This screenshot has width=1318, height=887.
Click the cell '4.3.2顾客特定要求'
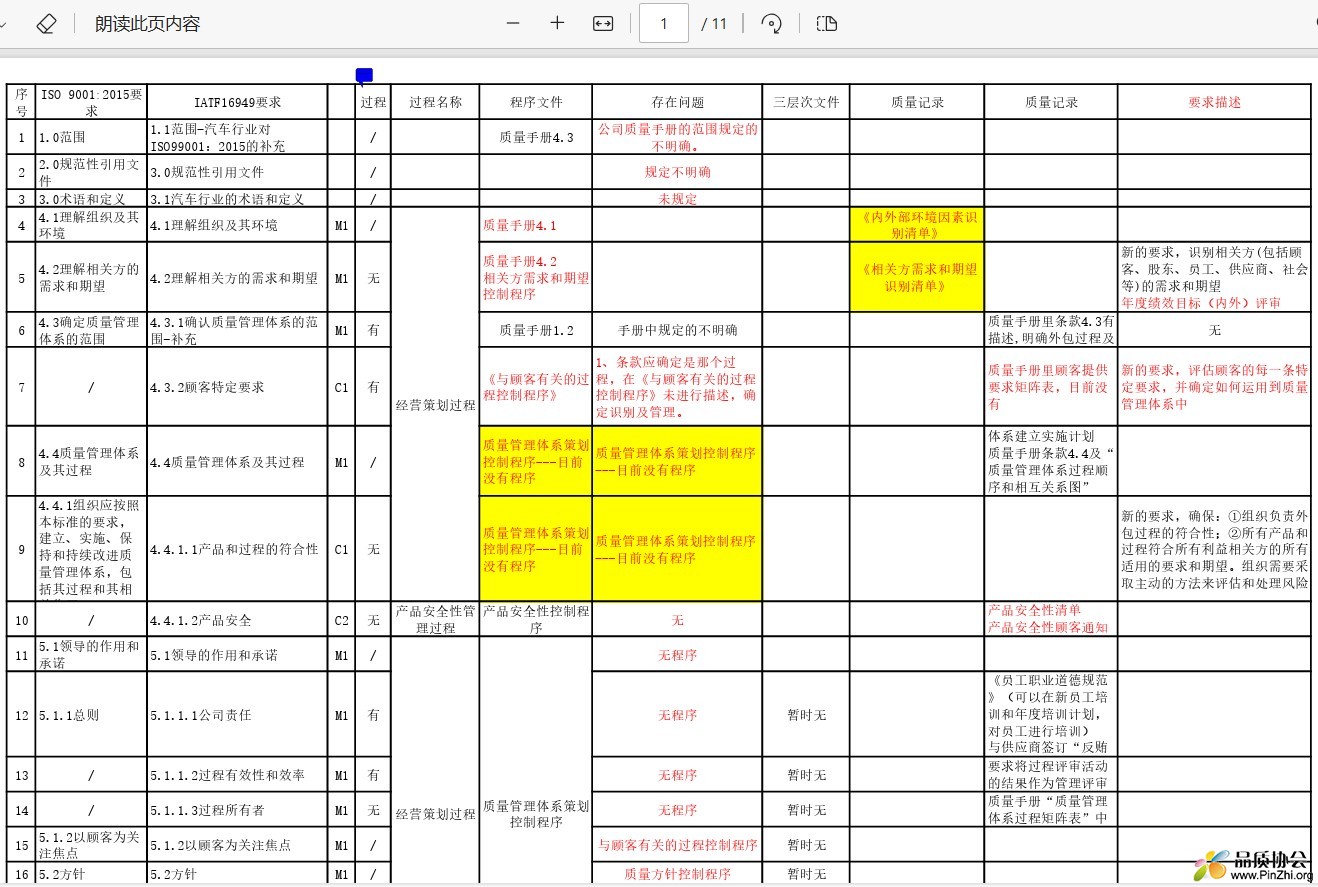tap(237, 387)
